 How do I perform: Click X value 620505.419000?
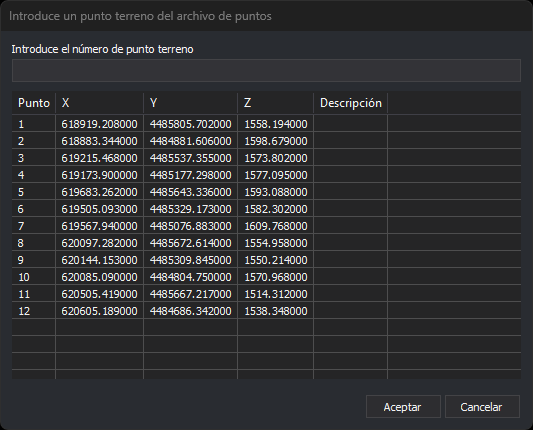point(99,294)
